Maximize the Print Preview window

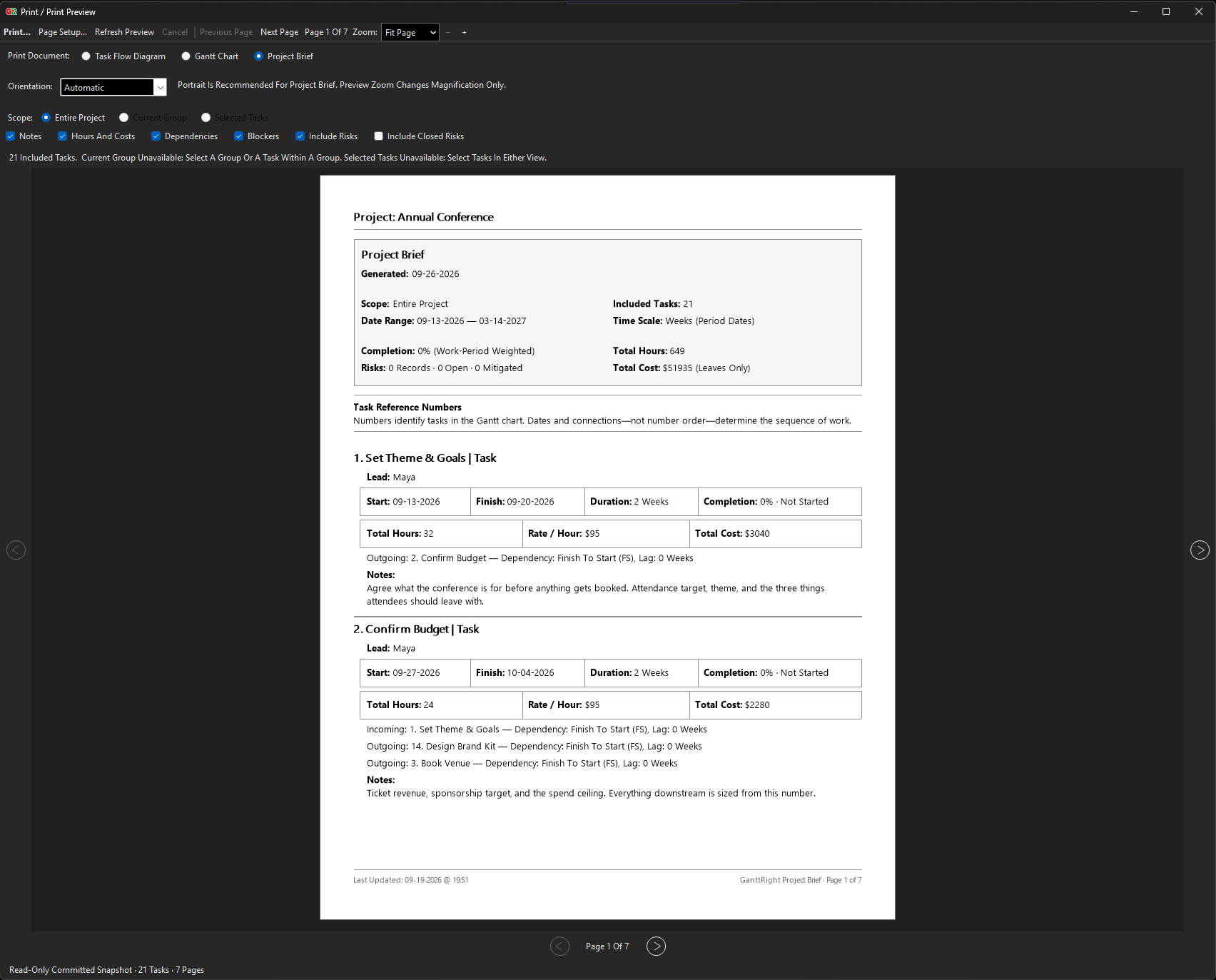(1166, 11)
